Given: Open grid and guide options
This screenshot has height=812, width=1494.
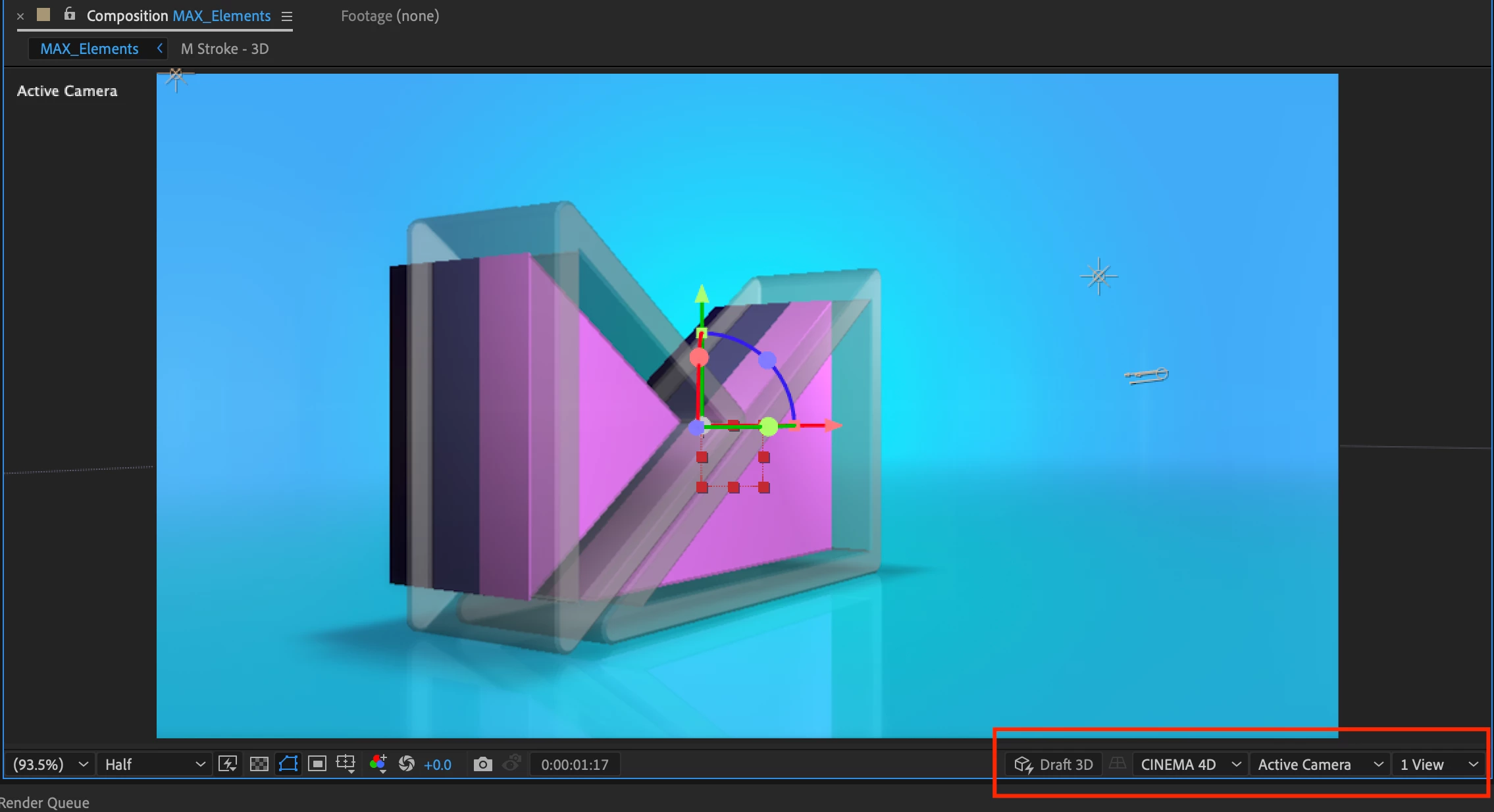Looking at the screenshot, I should pyautogui.click(x=346, y=764).
